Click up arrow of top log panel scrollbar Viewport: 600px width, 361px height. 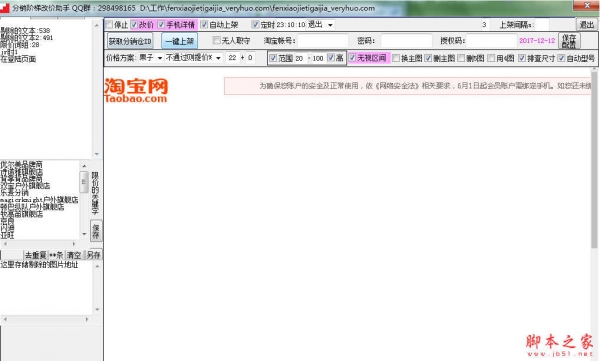(x=96, y=25)
